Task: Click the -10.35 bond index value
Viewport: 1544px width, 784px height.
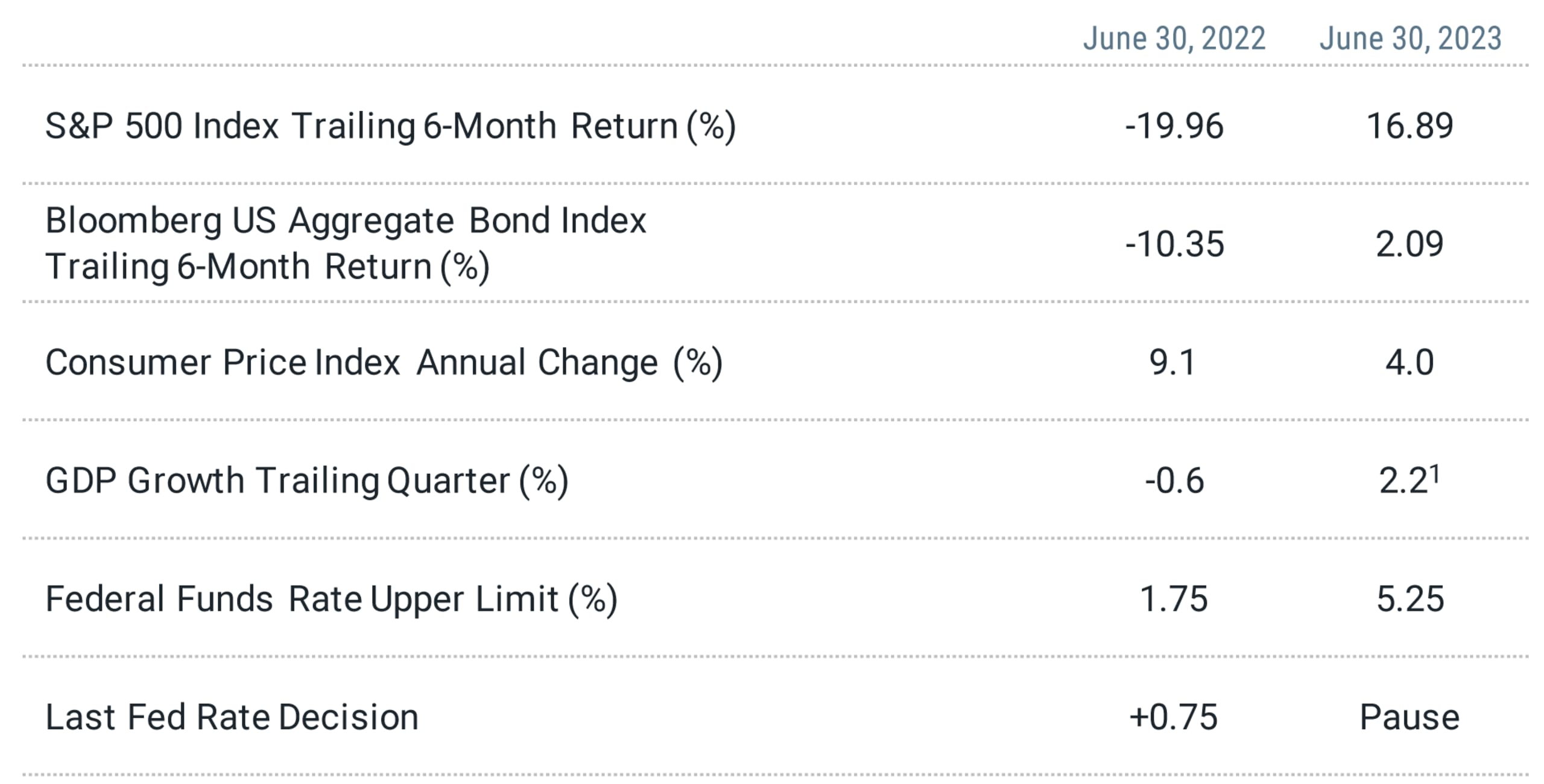Action: coord(1174,244)
